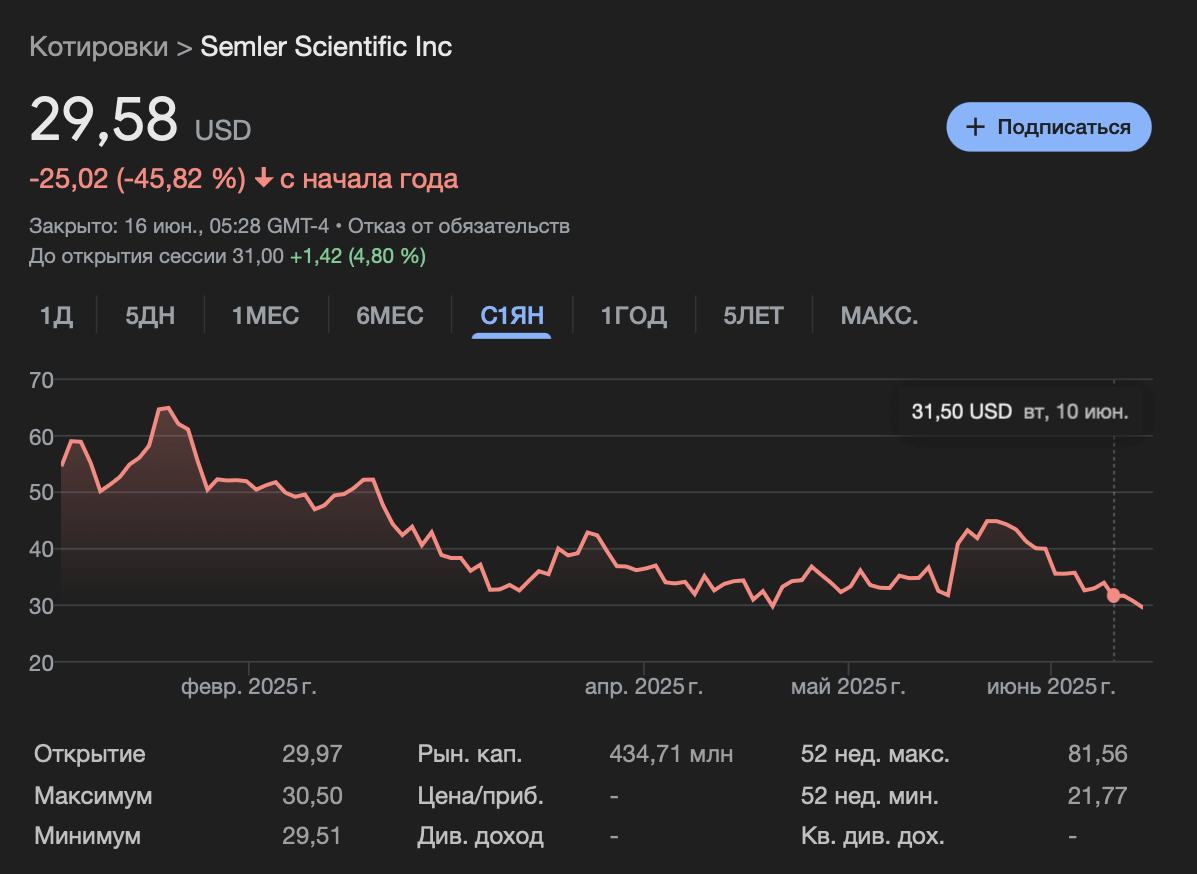Click the -25,02 (-45,82 %) change text
Viewport: 1197px width, 874px height.
pyautogui.click(x=137, y=179)
